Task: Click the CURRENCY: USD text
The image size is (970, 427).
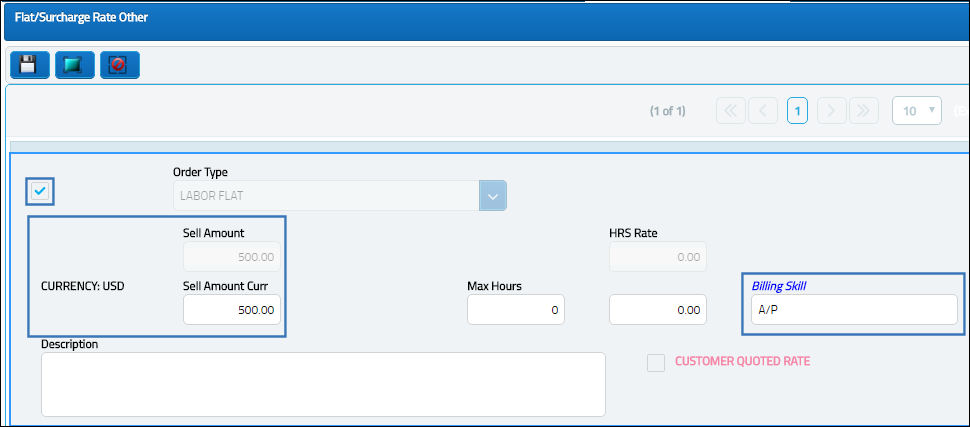Action: [82, 287]
